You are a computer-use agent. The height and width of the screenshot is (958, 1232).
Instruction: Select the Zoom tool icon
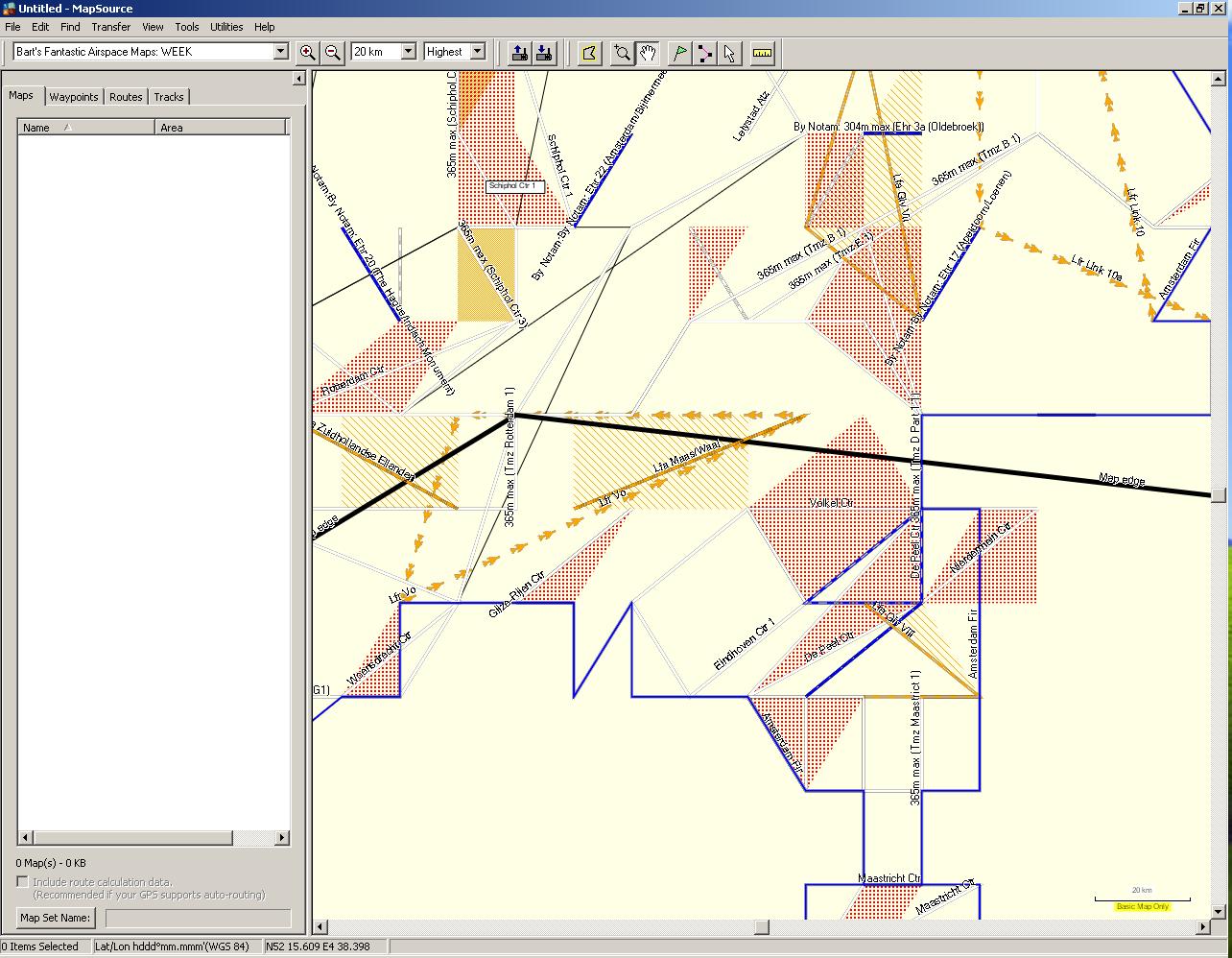click(623, 53)
